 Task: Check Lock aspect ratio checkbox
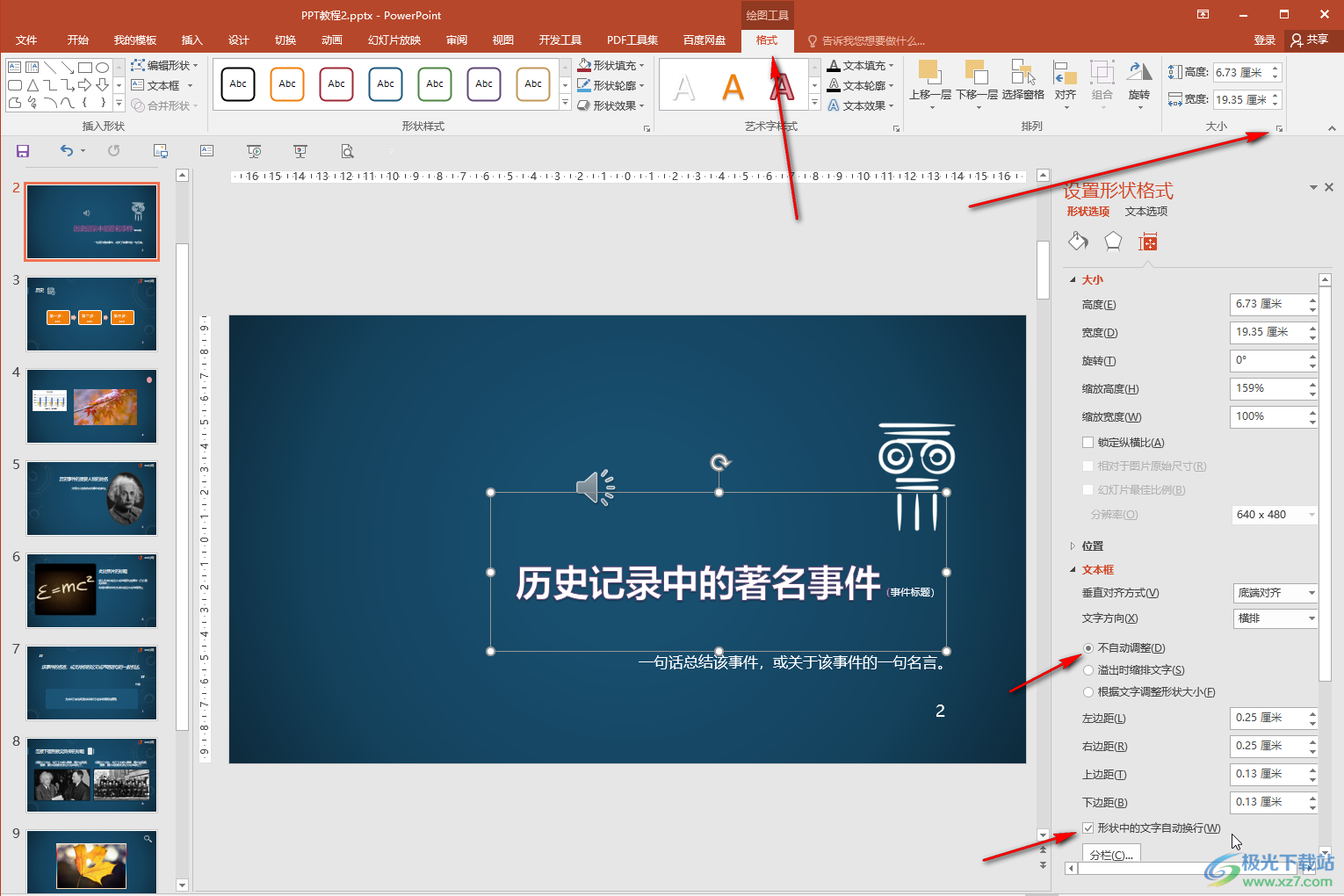(x=1088, y=443)
